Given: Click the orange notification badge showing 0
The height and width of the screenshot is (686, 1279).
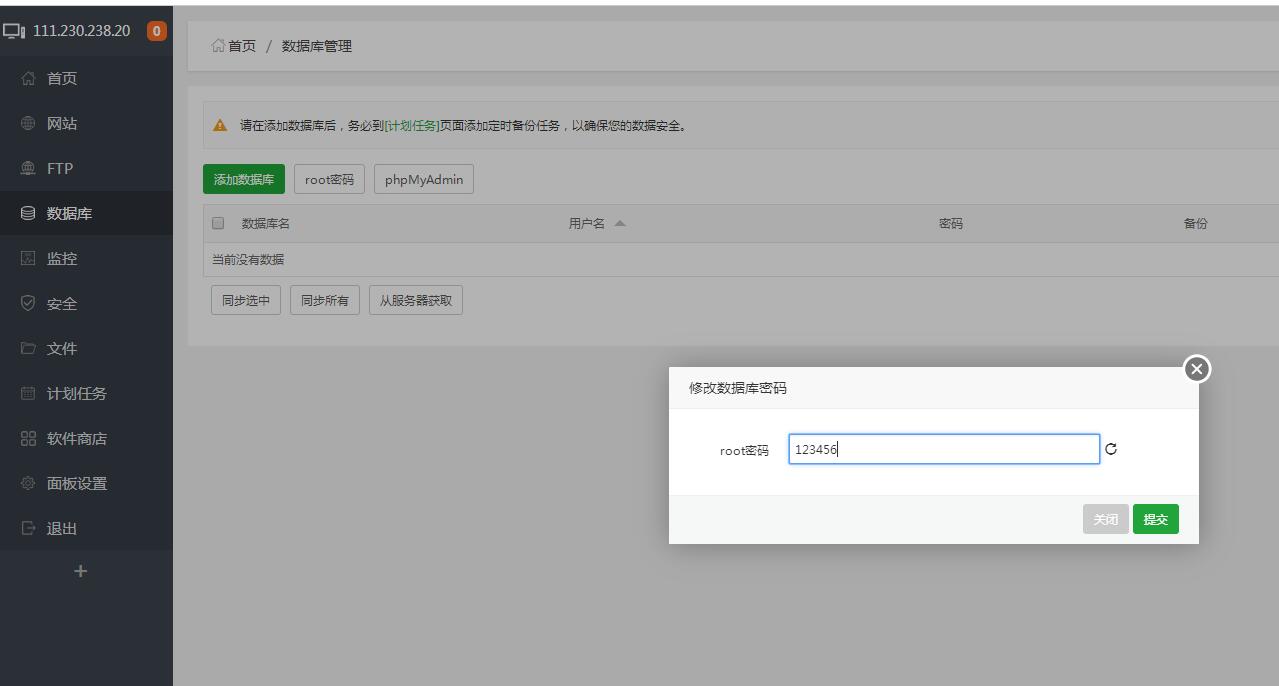Looking at the screenshot, I should 156,31.
